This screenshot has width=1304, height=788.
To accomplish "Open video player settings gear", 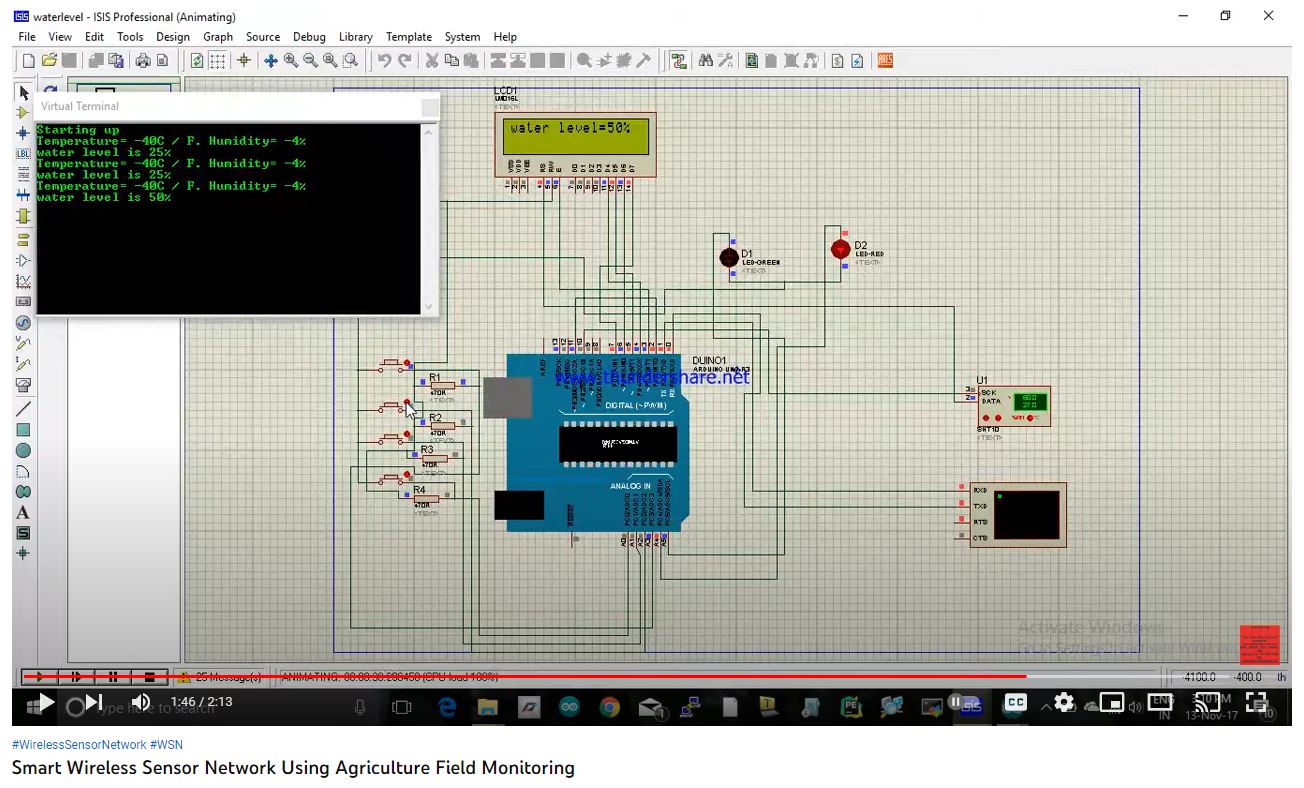I will [x=1064, y=703].
